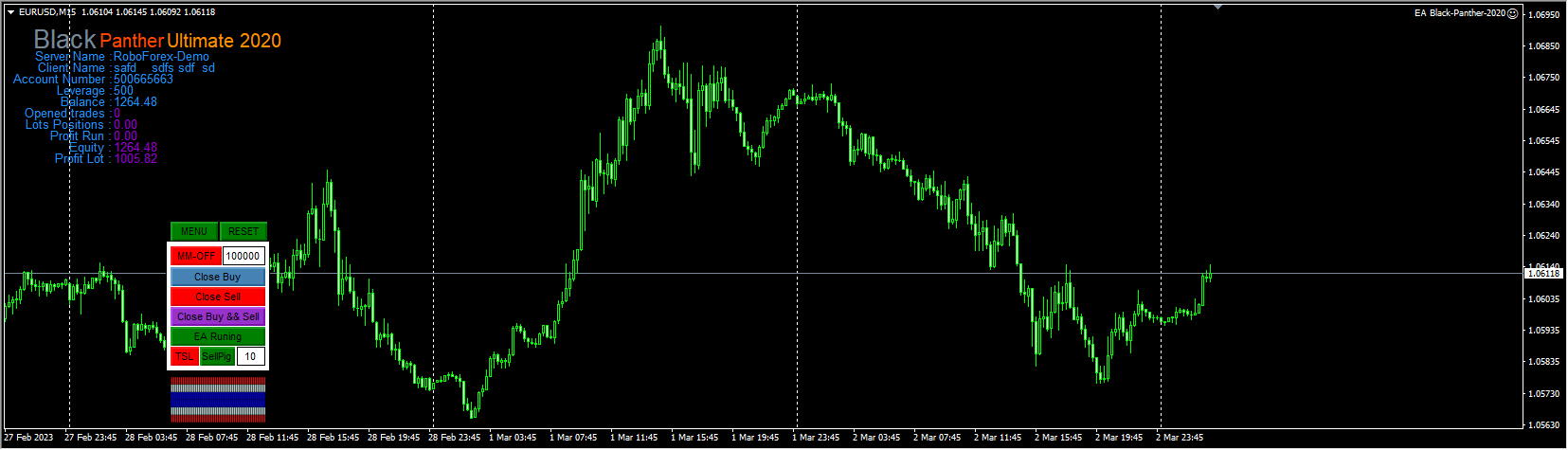This screenshot has width=1568, height=450.
Task: Click the EA smiley face icon
Action: pyautogui.click(x=1513, y=13)
